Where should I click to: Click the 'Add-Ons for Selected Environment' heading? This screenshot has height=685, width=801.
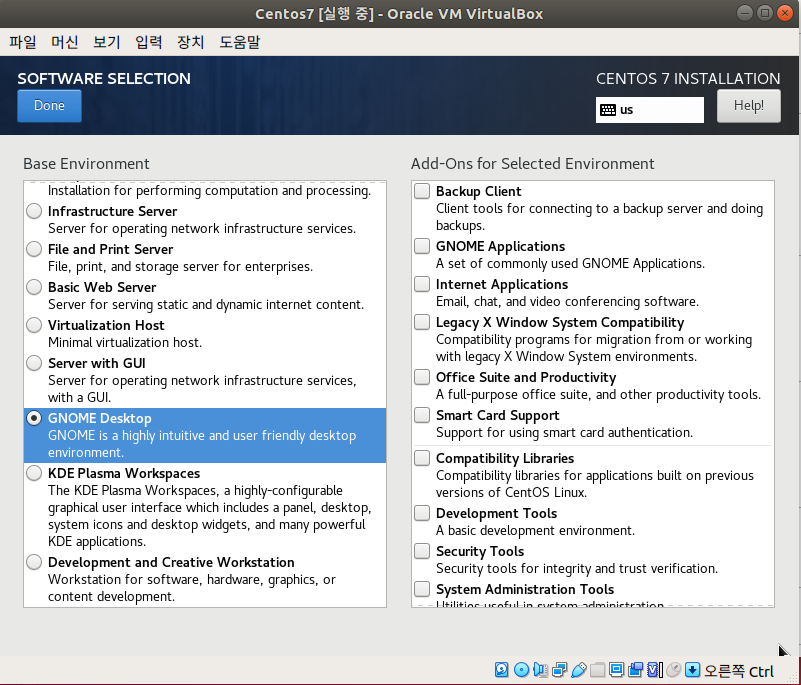tap(532, 163)
